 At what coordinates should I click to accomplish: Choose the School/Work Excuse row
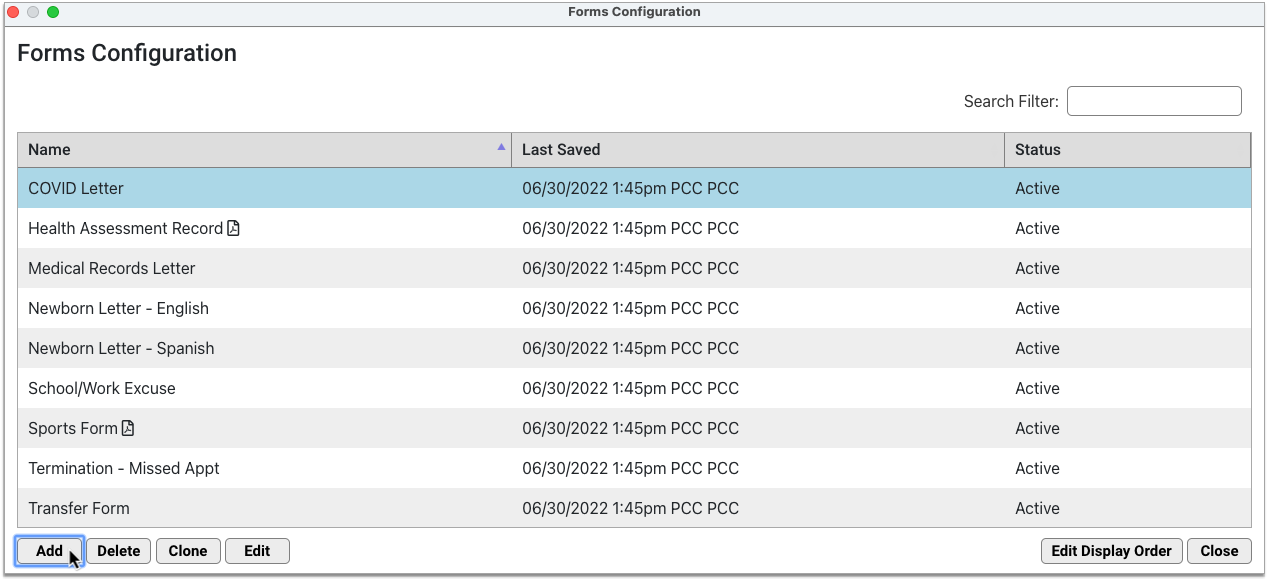634,388
